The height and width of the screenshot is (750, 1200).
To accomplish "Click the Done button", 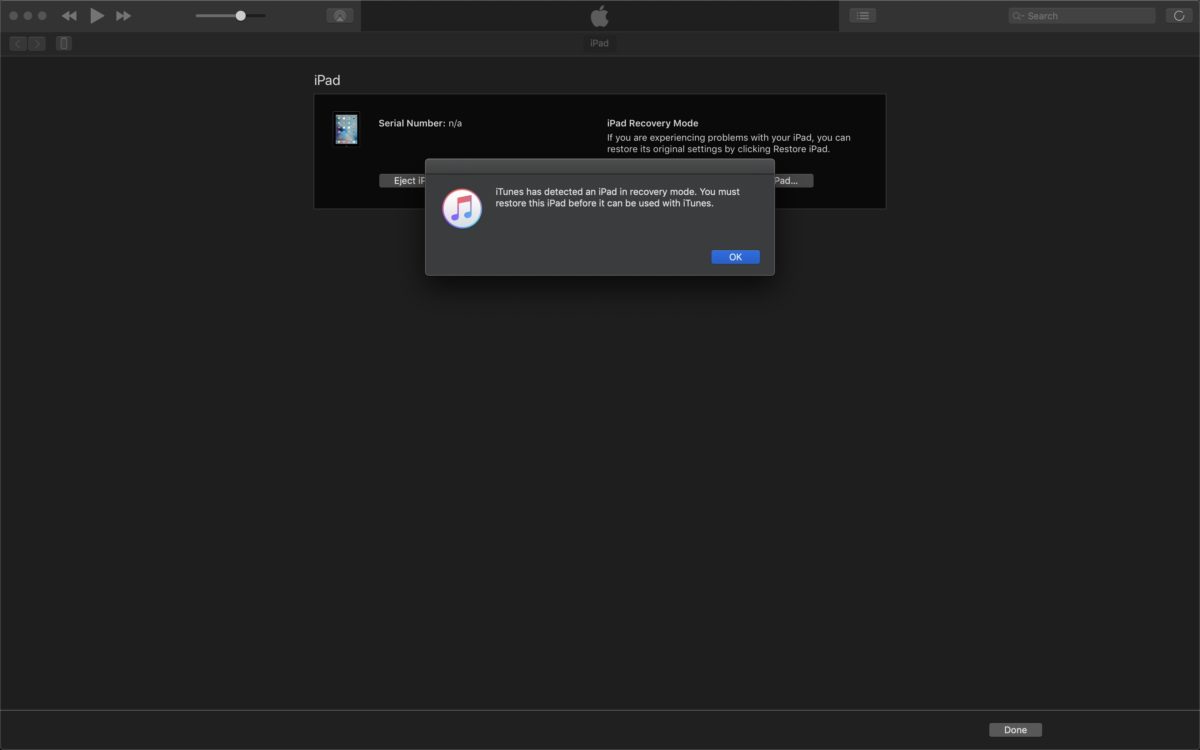I will [1015, 730].
